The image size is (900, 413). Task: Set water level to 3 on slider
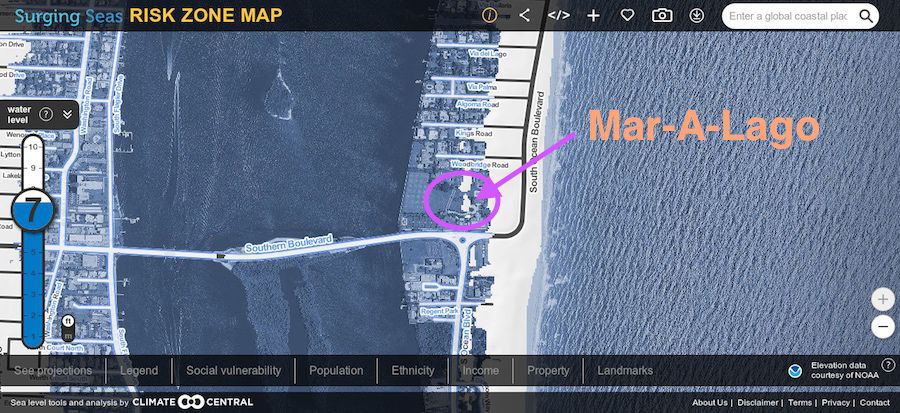33,294
